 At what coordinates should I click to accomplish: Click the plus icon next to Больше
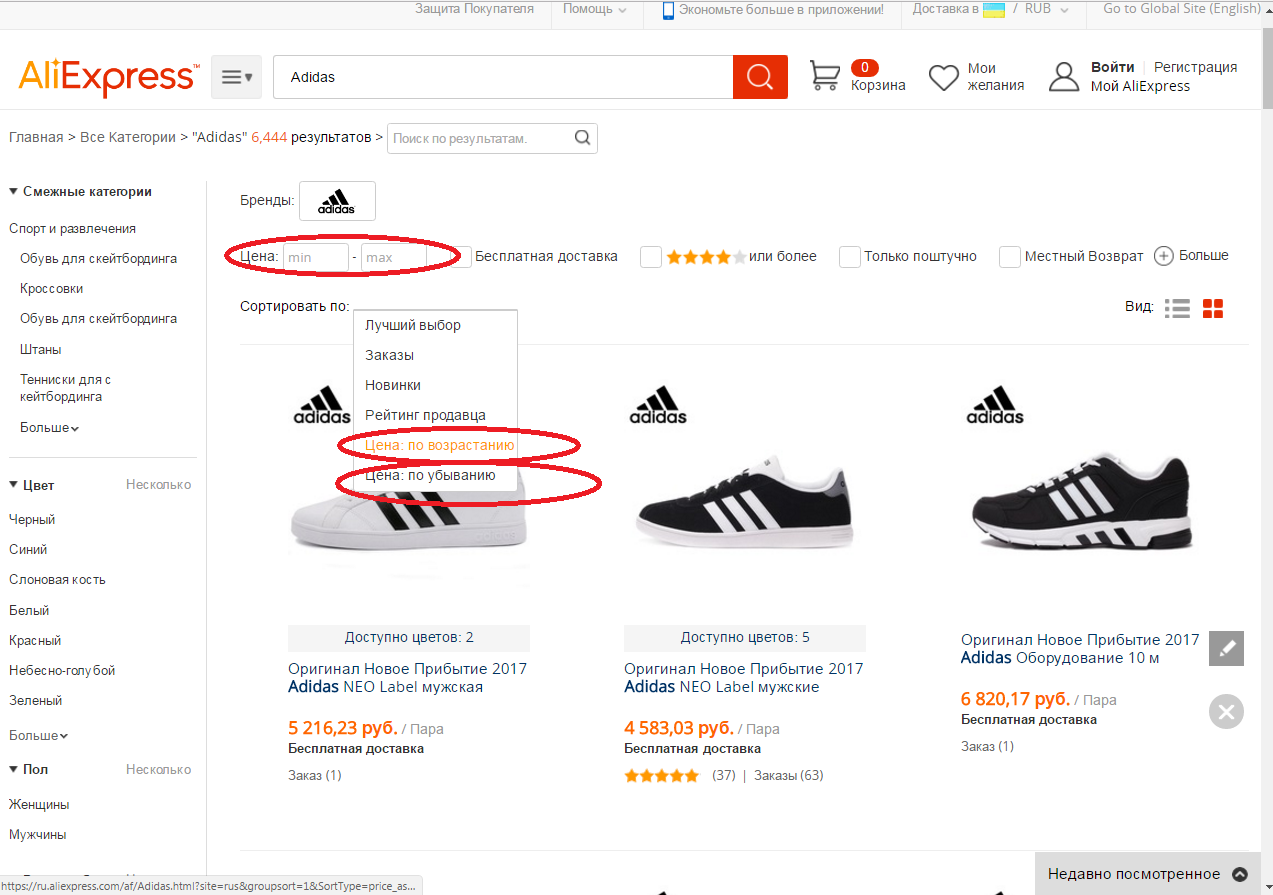1164,256
